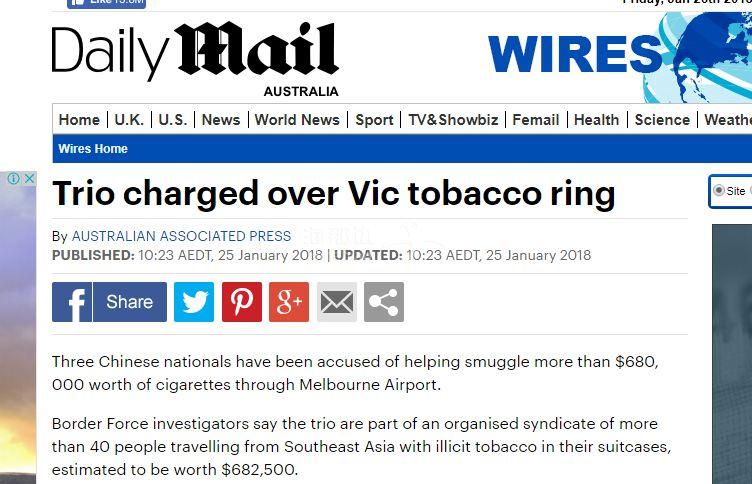This screenshot has height=484, width=752.
Task: Share via Google Plus icon
Action: 289,302
